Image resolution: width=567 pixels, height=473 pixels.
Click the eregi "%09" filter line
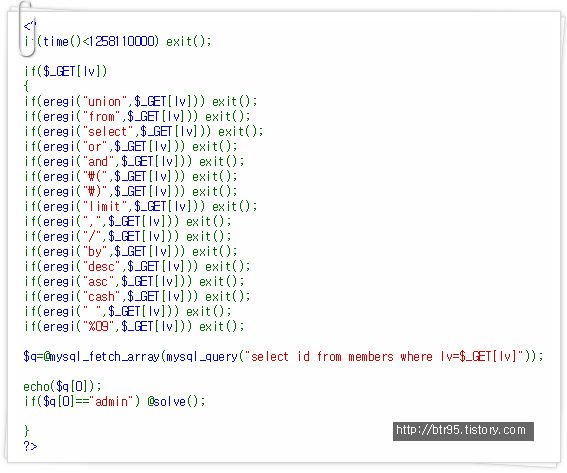pos(134,327)
